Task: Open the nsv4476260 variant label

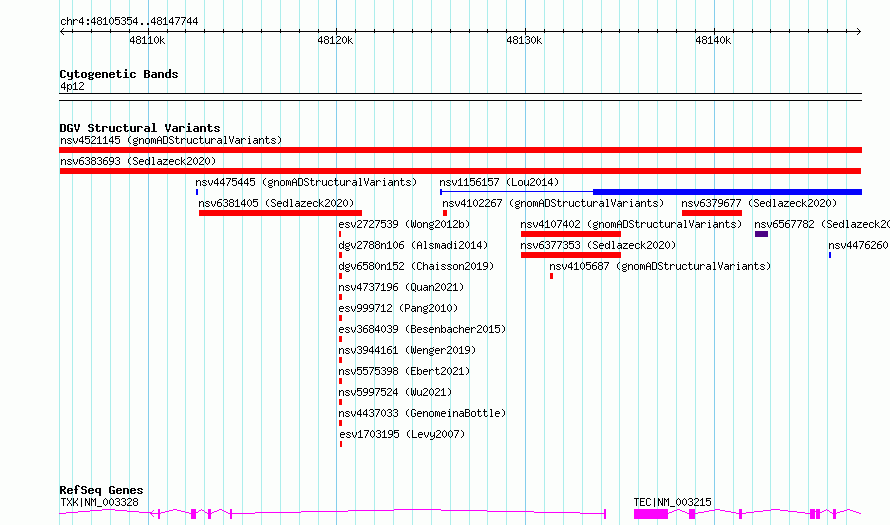Action: pyautogui.click(x=859, y=245)
